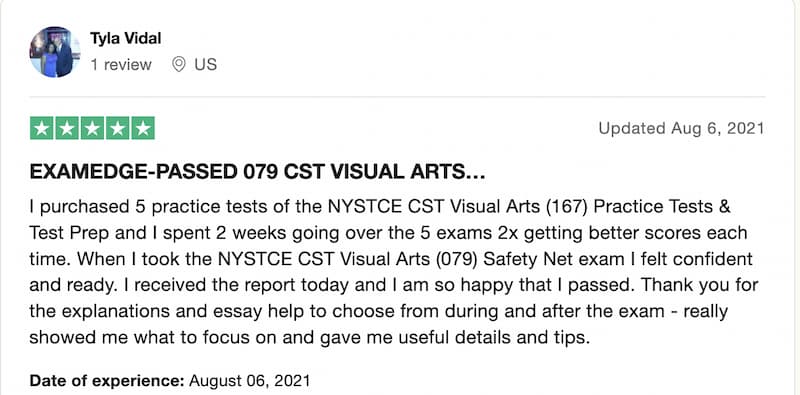The width and height of the screenshot is (800, 395).
Task: Click the fourth green rating star
Action: click(x=117, y=128)
